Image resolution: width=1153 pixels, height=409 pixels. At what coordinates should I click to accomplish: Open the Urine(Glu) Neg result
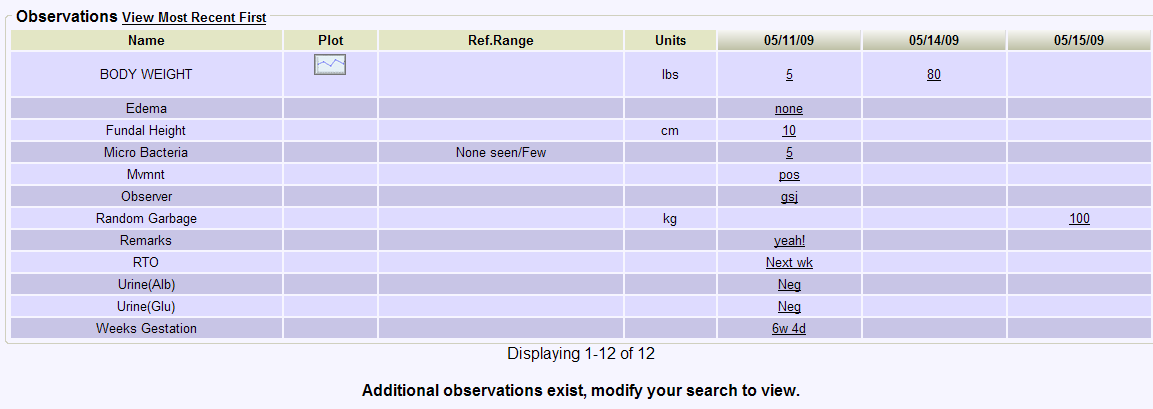tap(789, 307)
